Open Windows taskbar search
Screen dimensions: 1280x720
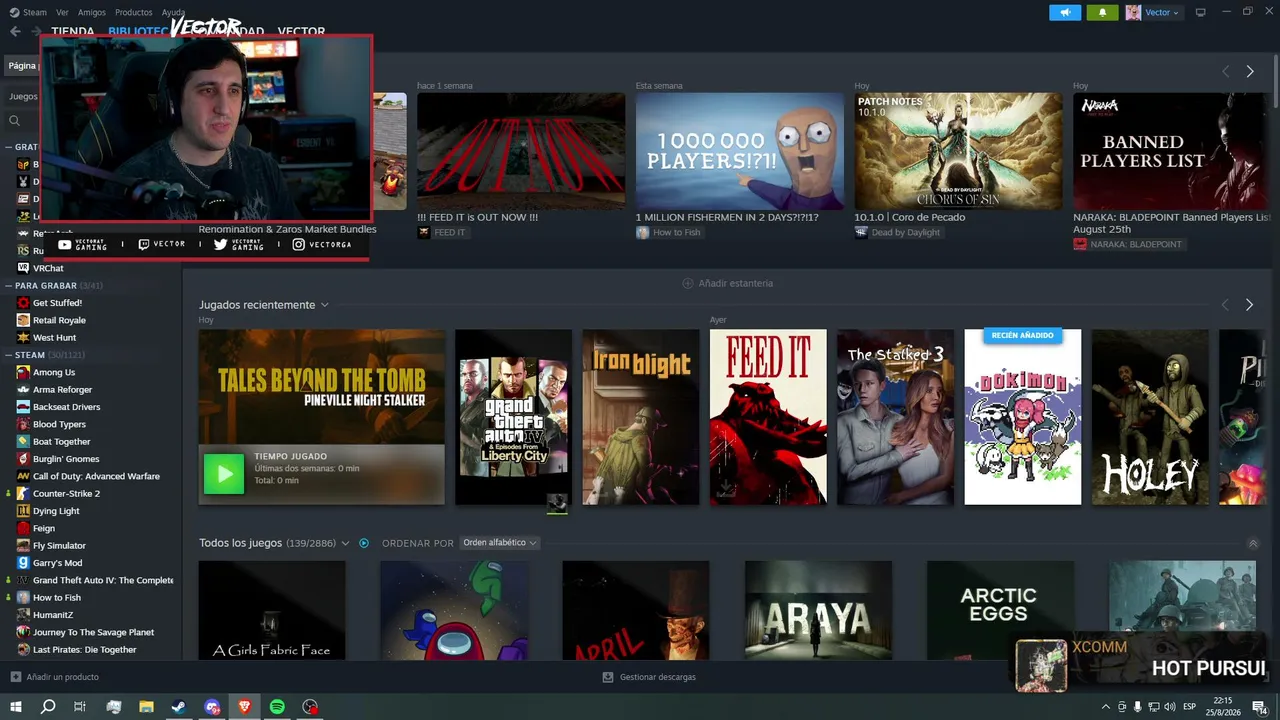pos(47,707)
